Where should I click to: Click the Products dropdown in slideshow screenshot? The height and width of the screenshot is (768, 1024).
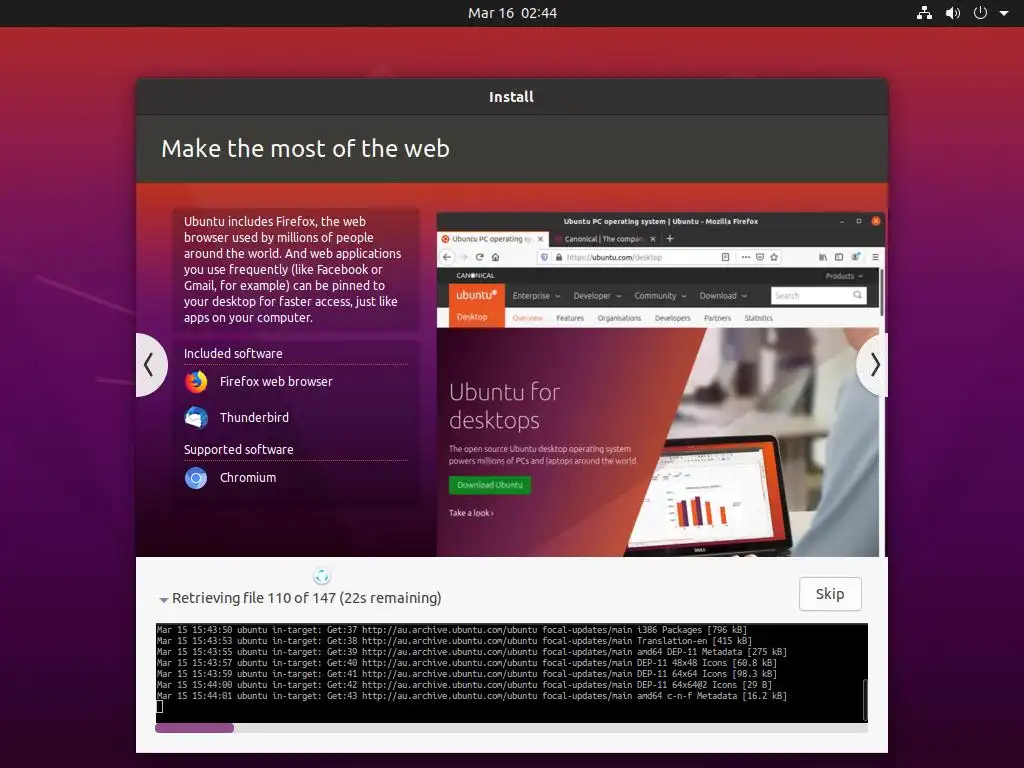point(844,276)
